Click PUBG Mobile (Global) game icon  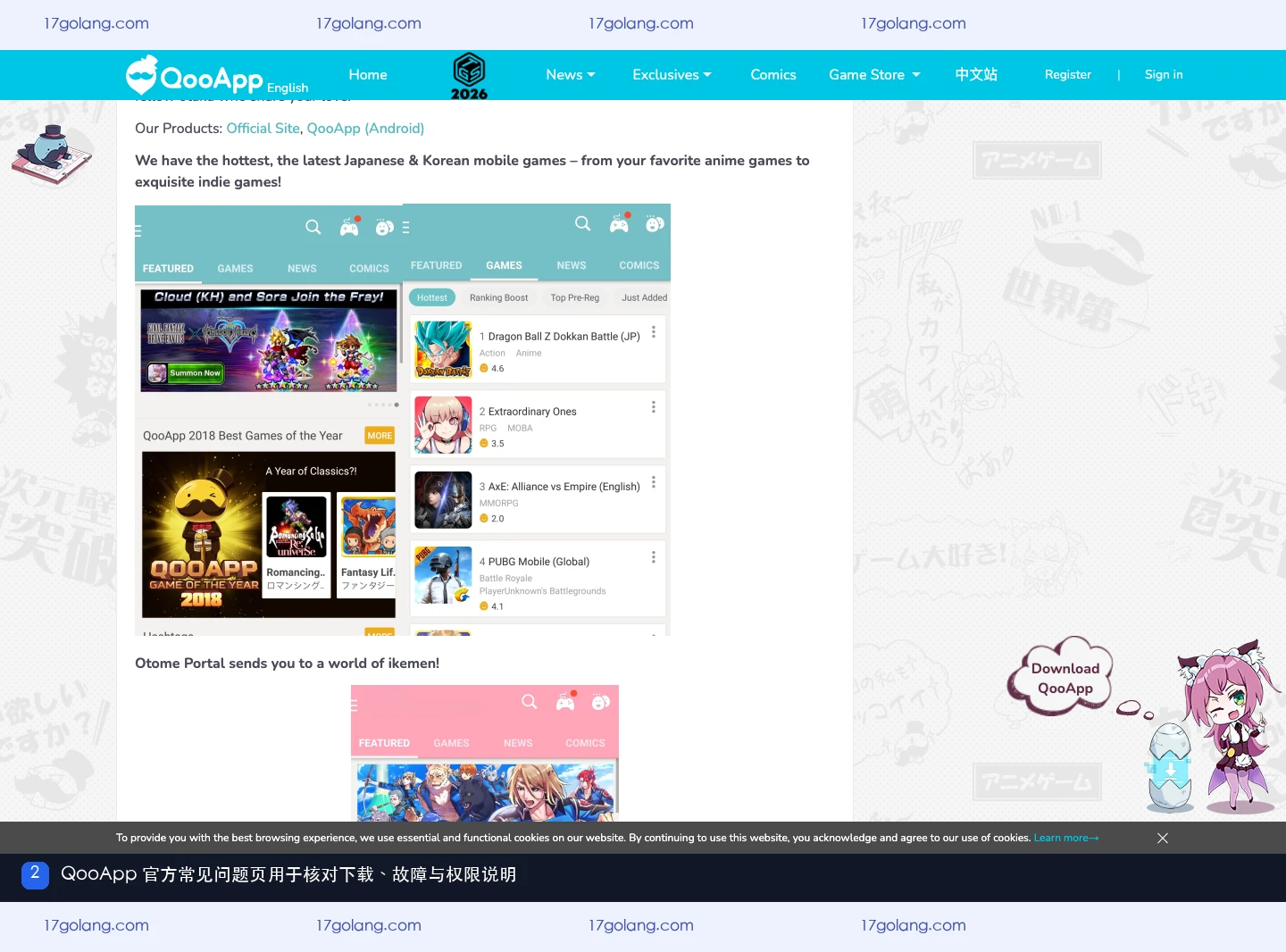coord(443,575)
